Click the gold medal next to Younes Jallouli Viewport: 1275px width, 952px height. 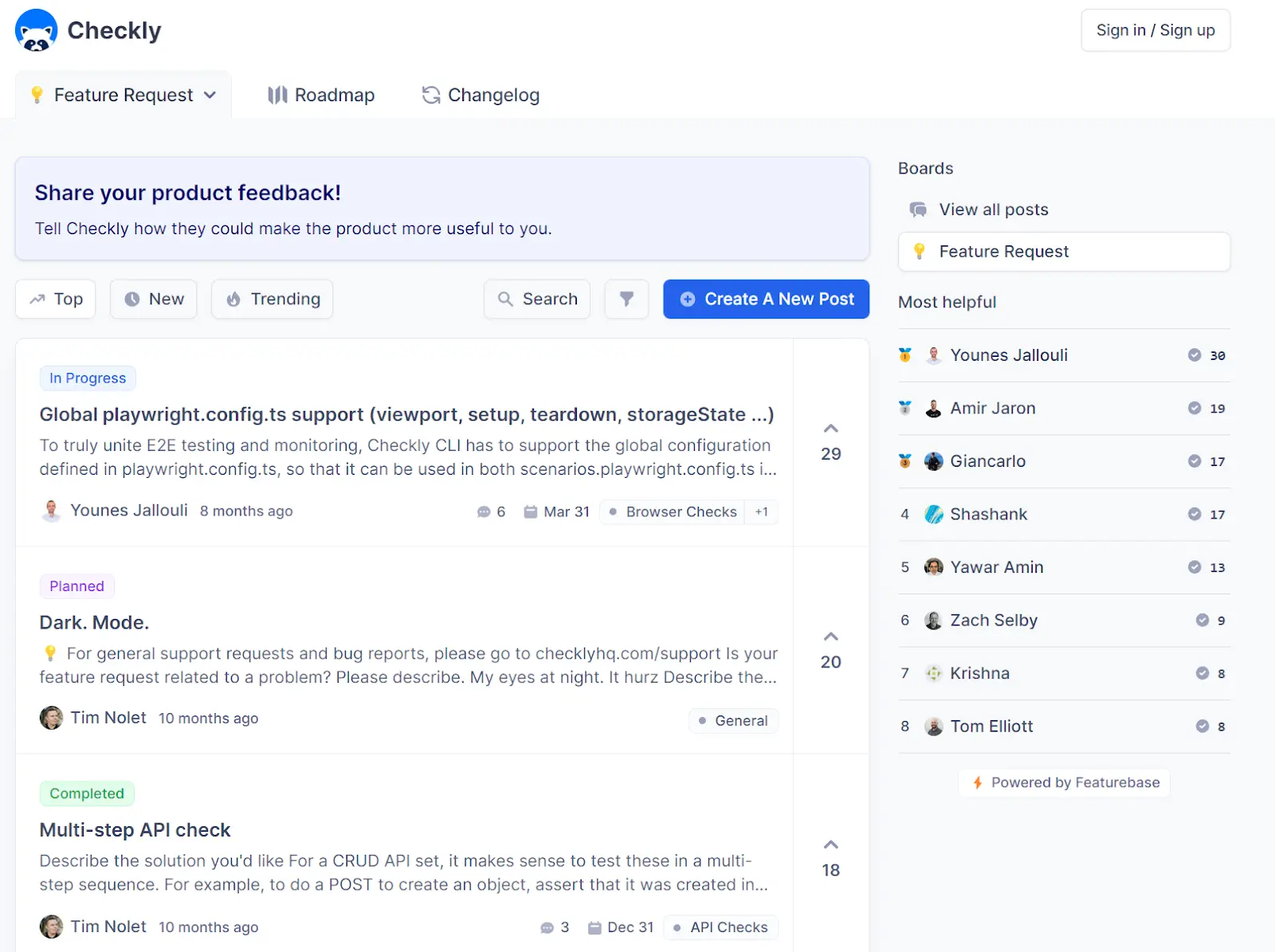[x=905, y=355]
